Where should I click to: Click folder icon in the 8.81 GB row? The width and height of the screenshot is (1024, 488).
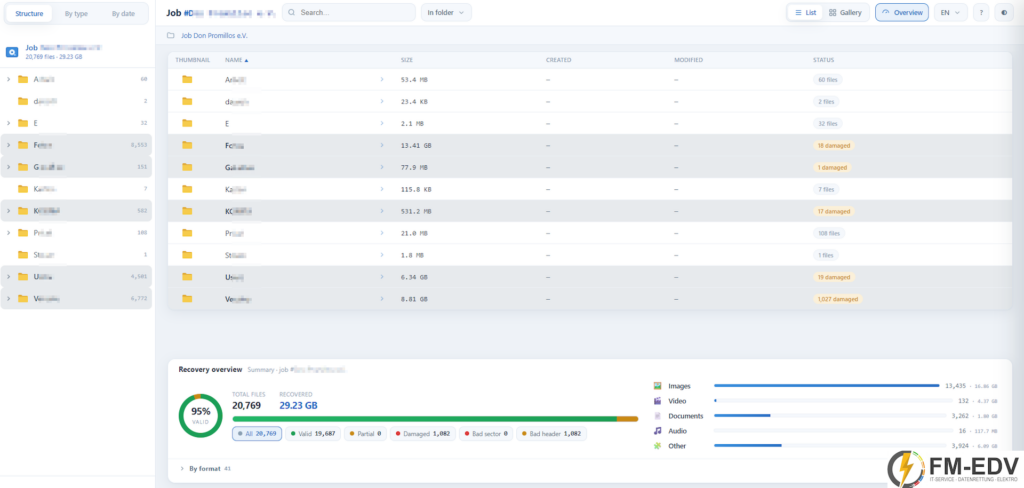(187, 299)
